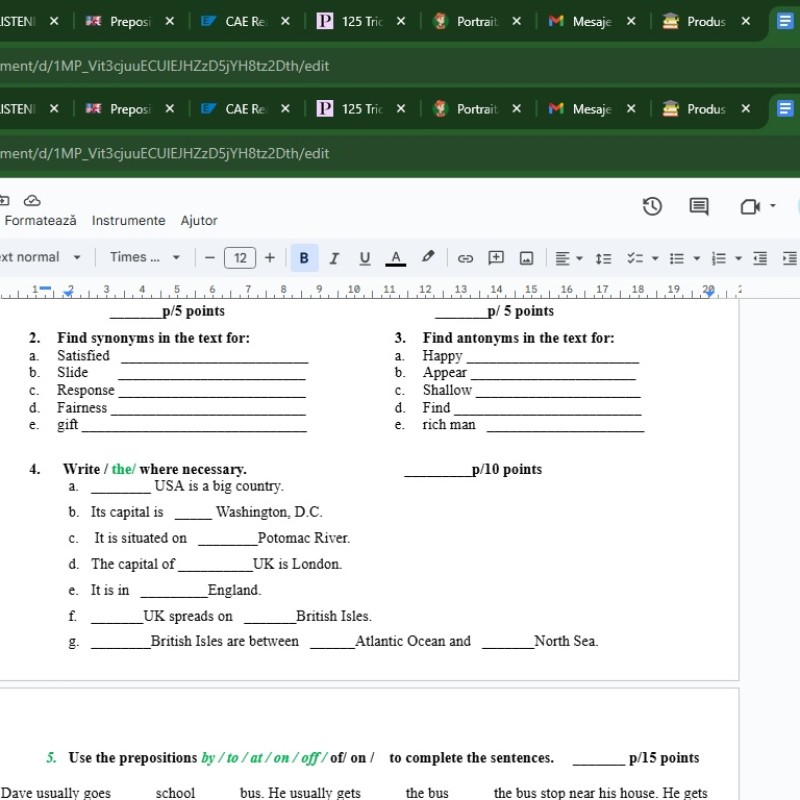Decrease font size with minus button

[210, 258]
